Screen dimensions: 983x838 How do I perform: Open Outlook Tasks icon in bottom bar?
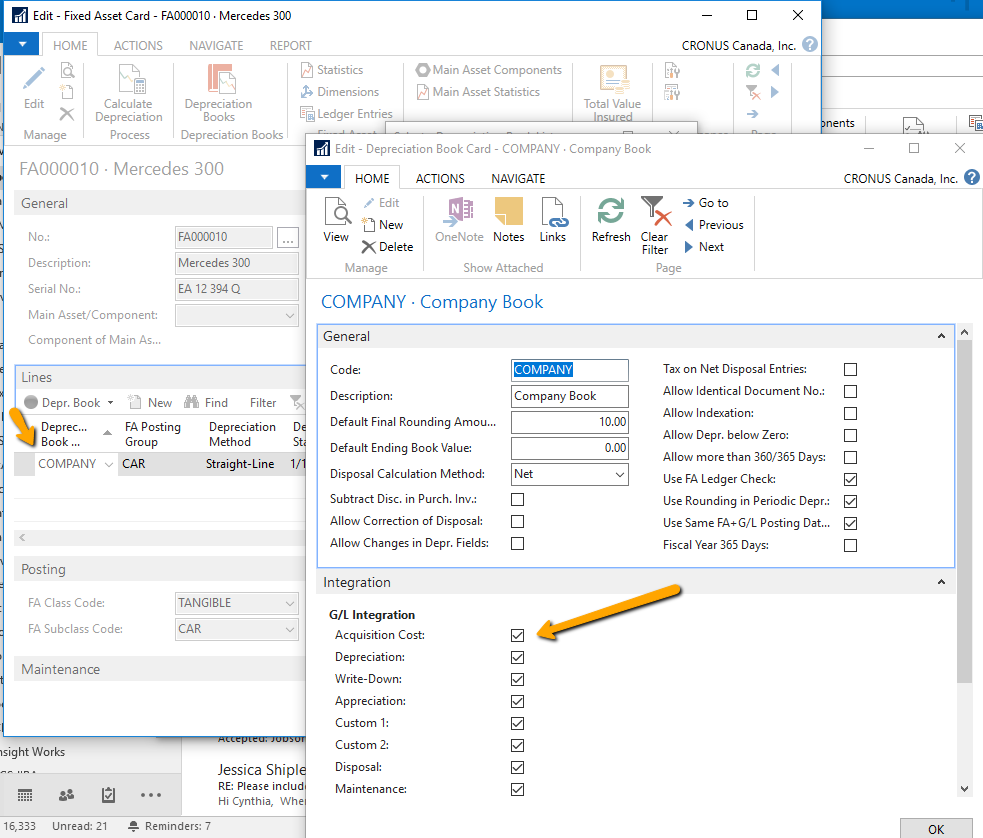coord(108,795)
